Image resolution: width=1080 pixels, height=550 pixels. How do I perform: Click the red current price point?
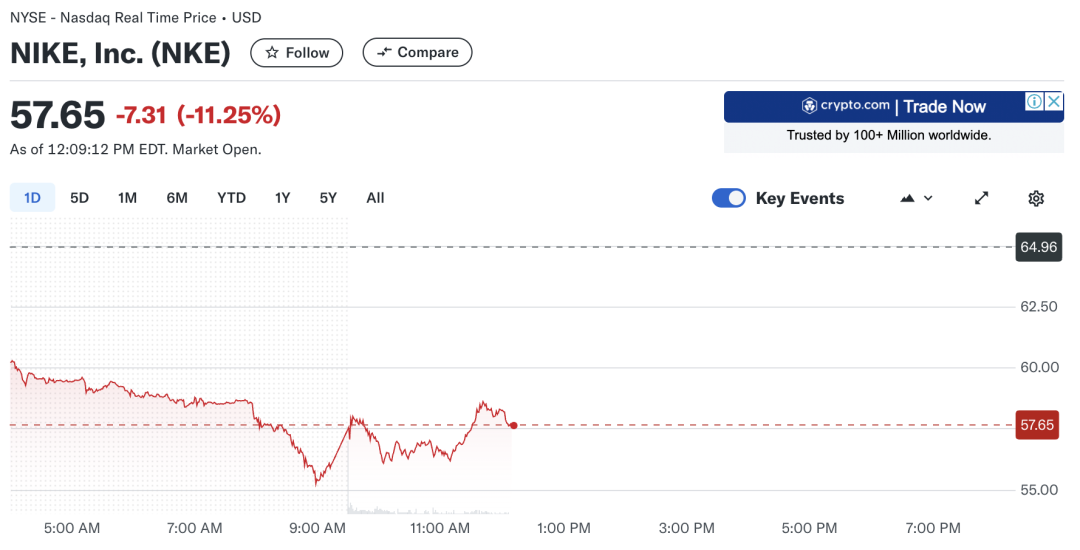tap(513, 425)
